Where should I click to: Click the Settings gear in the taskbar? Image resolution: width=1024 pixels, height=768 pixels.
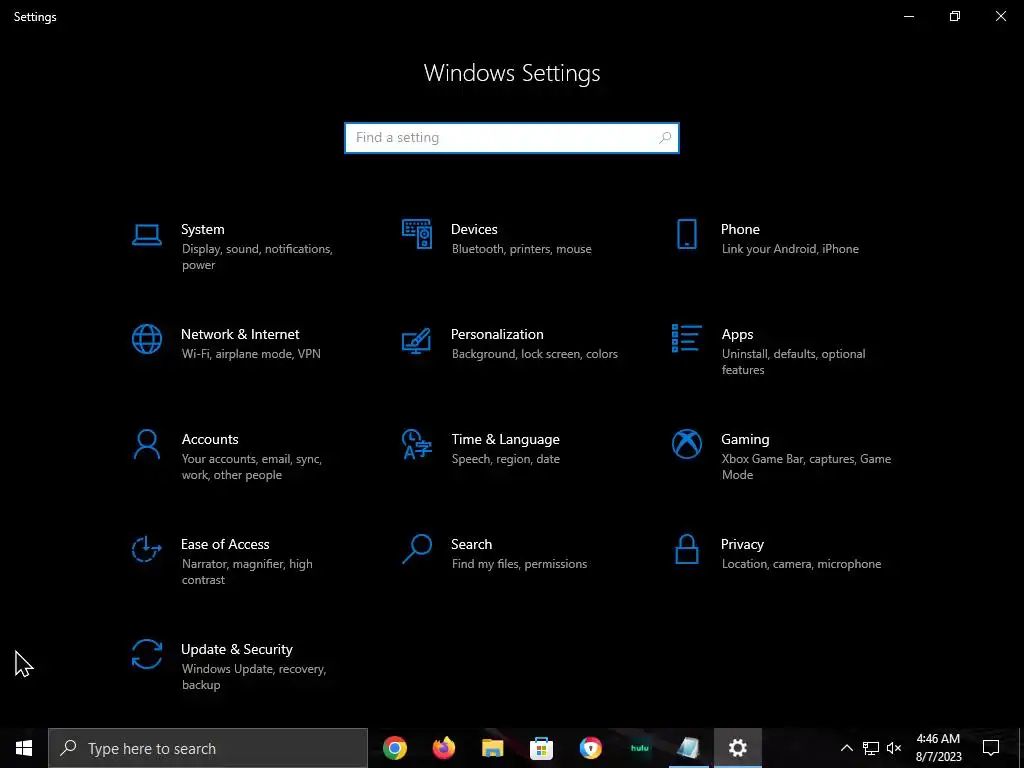tap(737, 748)
